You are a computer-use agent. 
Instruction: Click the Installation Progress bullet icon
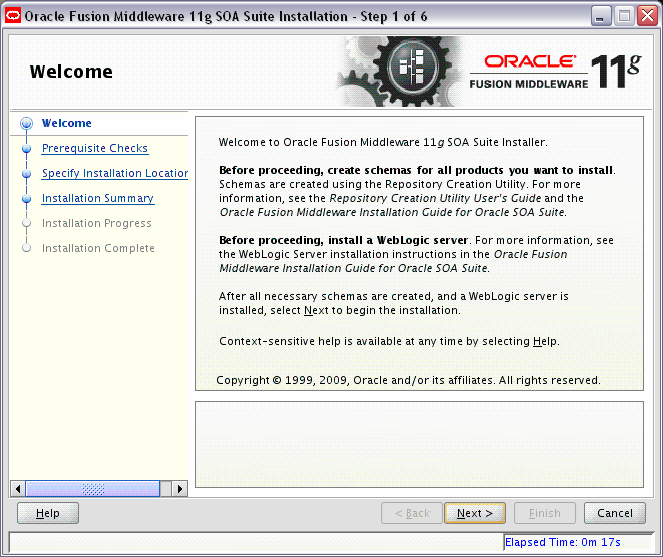tap(27, 223)
